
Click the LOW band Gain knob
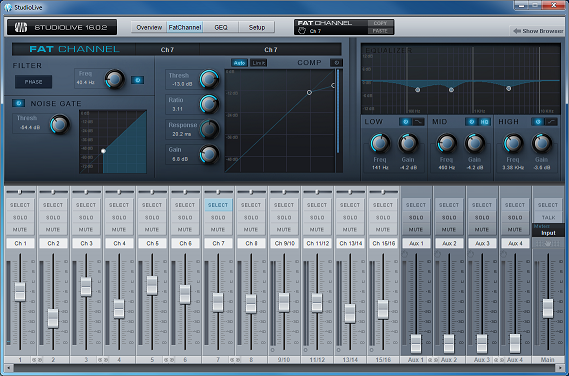point(408,143)
